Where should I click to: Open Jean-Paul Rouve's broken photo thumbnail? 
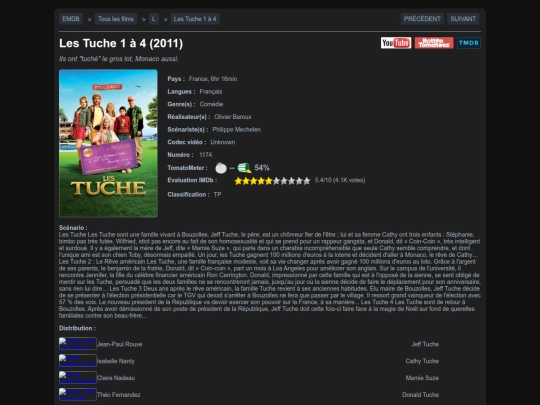tap(77, 344)
